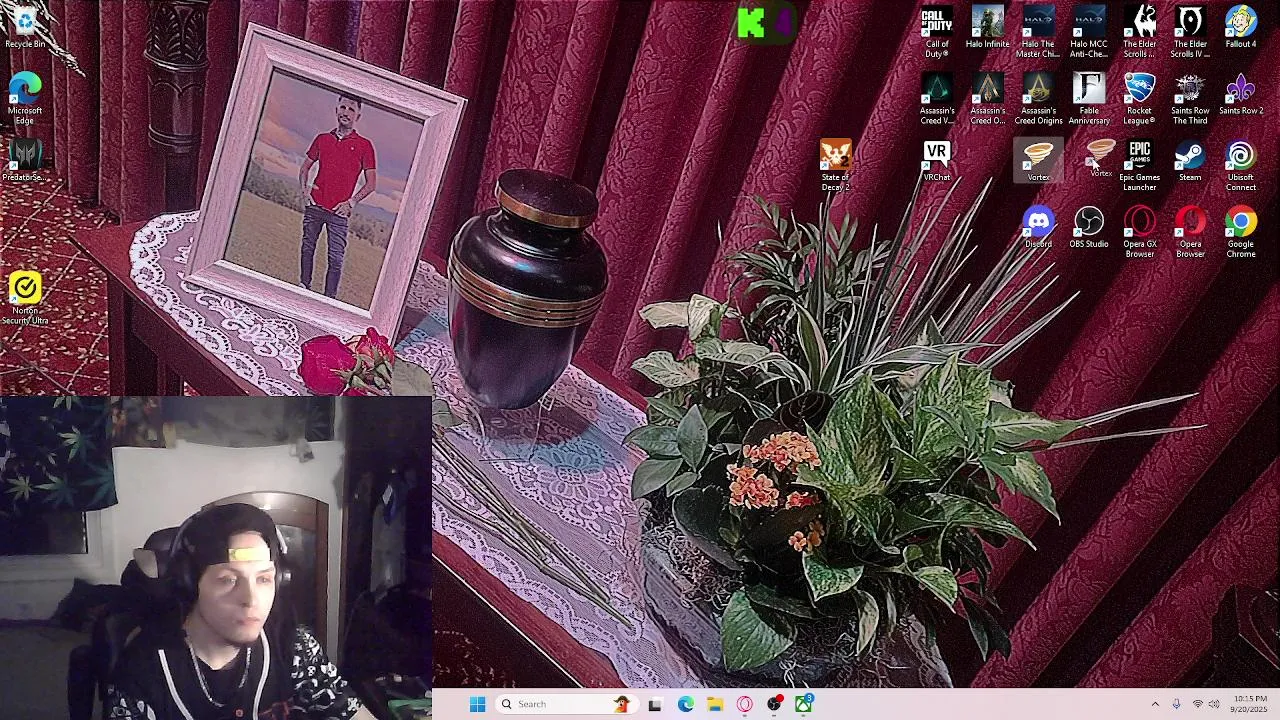Select the Saints Row The Third shortcut

click(x=1190, y=100)
